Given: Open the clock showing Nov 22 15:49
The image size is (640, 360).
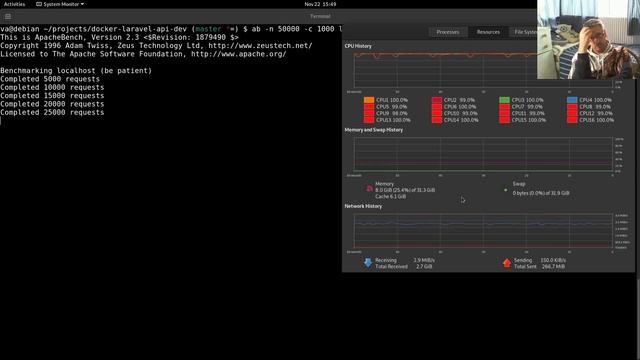Looking at the screenshot, I should pos(320,4).
